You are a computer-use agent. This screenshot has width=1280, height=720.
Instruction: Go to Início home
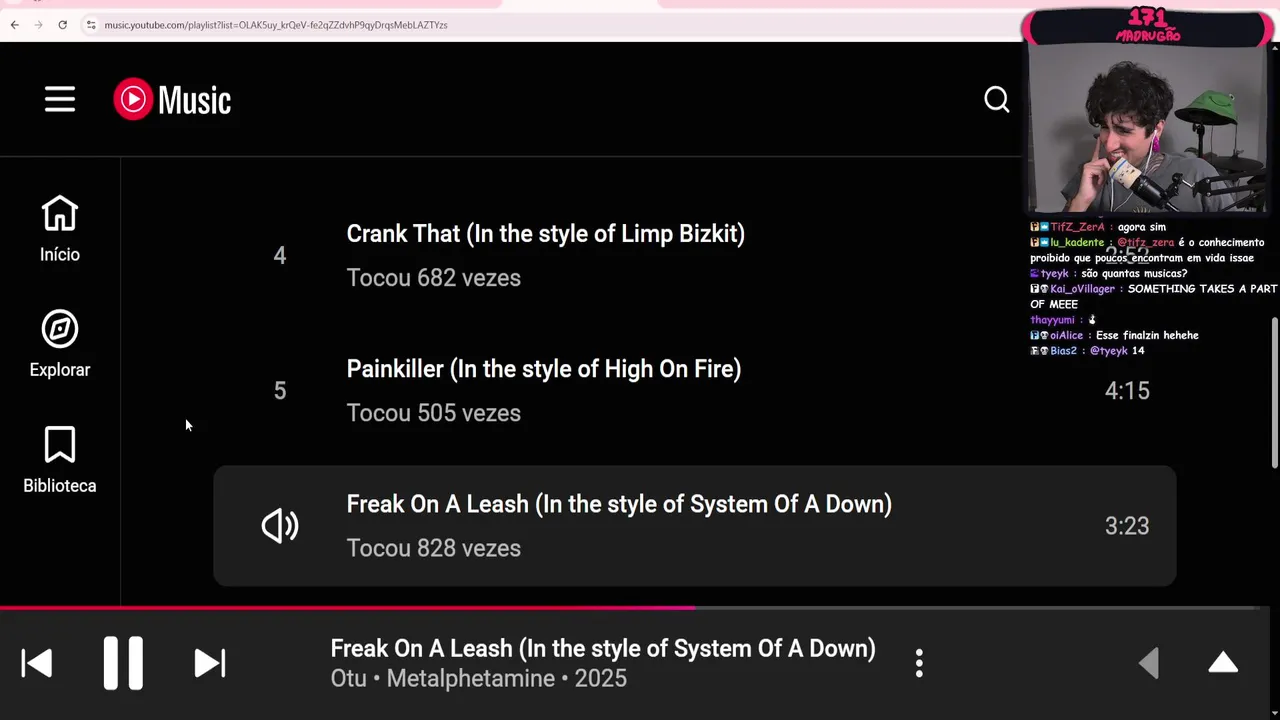pyautogui.click(x=60, y=229)
